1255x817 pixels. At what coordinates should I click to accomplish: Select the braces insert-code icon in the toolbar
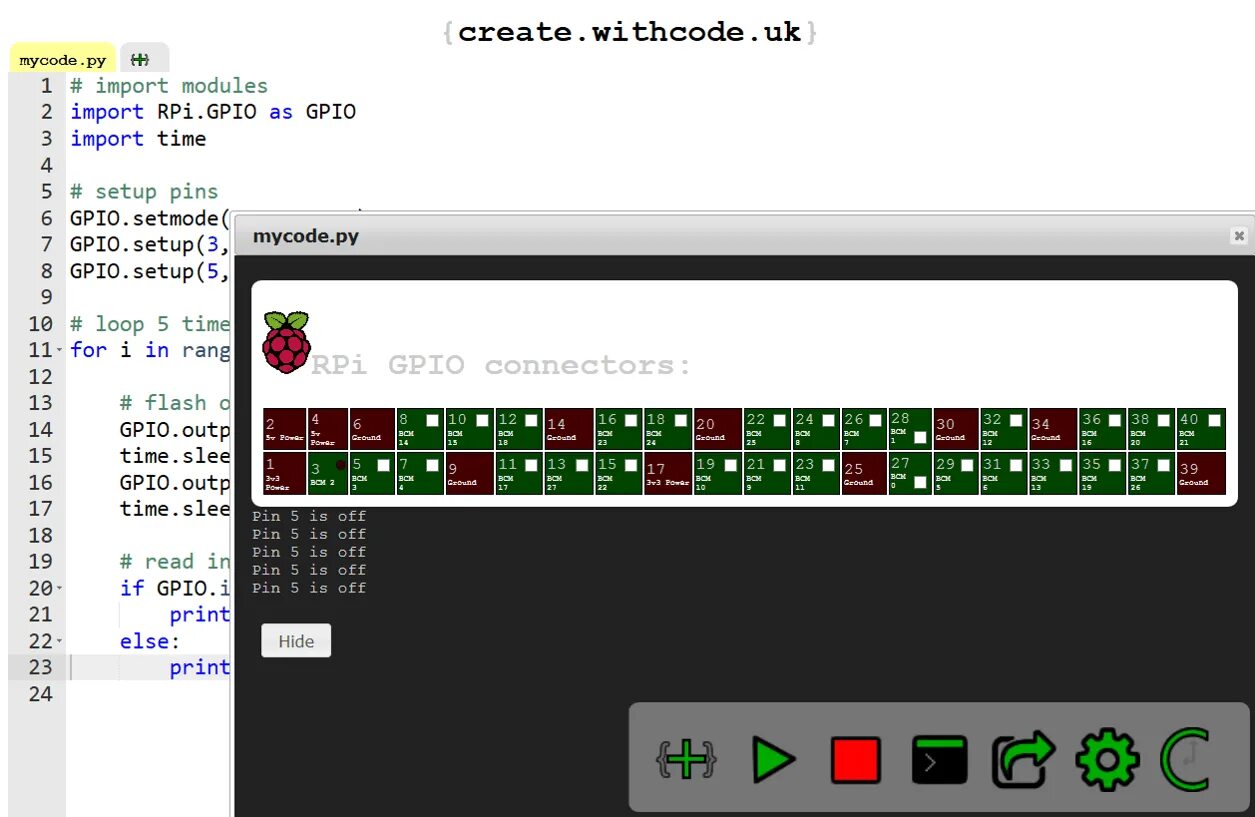click(x=684, y=759)
